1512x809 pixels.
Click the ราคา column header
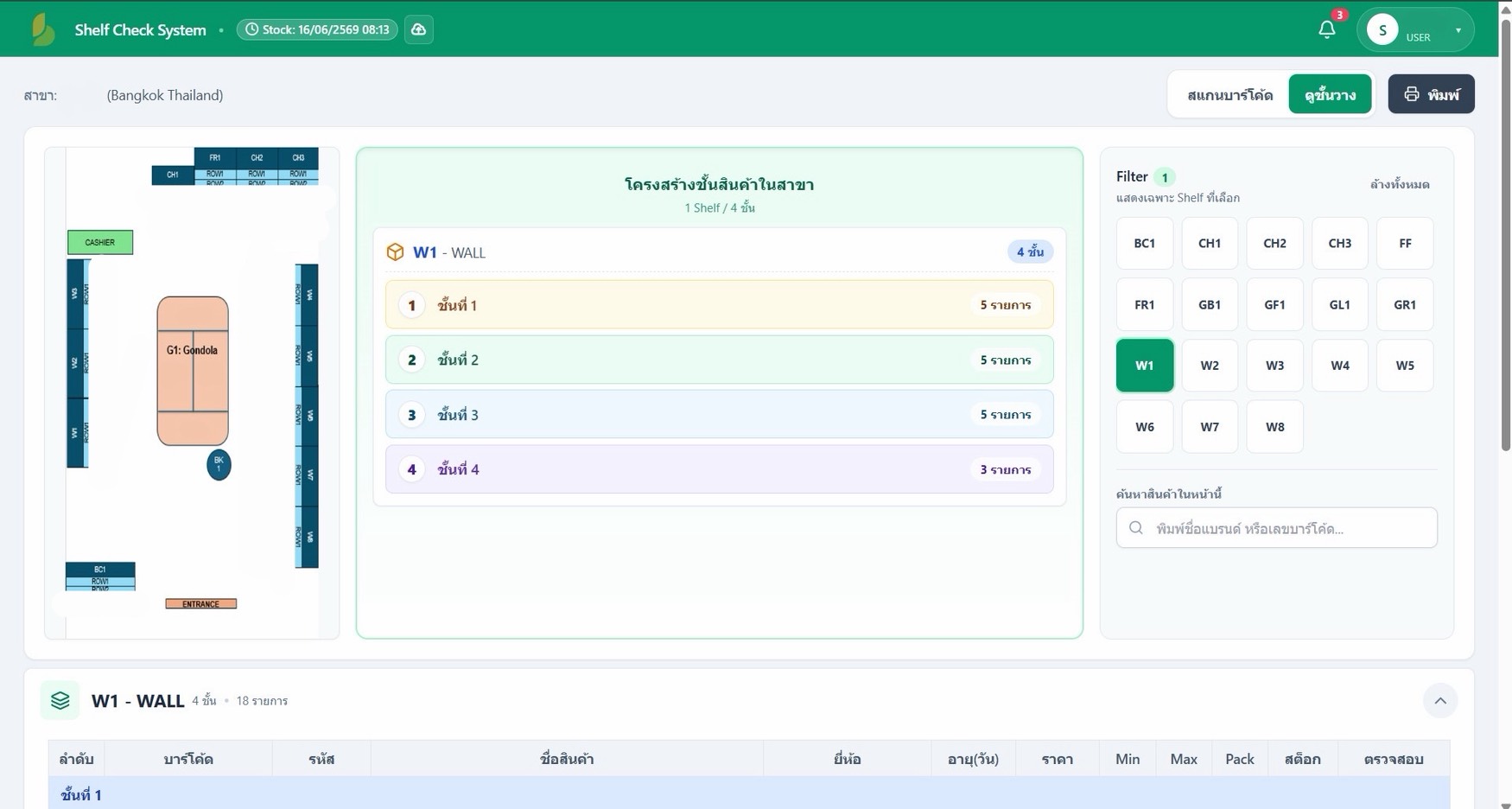(x=1058, y=759)
